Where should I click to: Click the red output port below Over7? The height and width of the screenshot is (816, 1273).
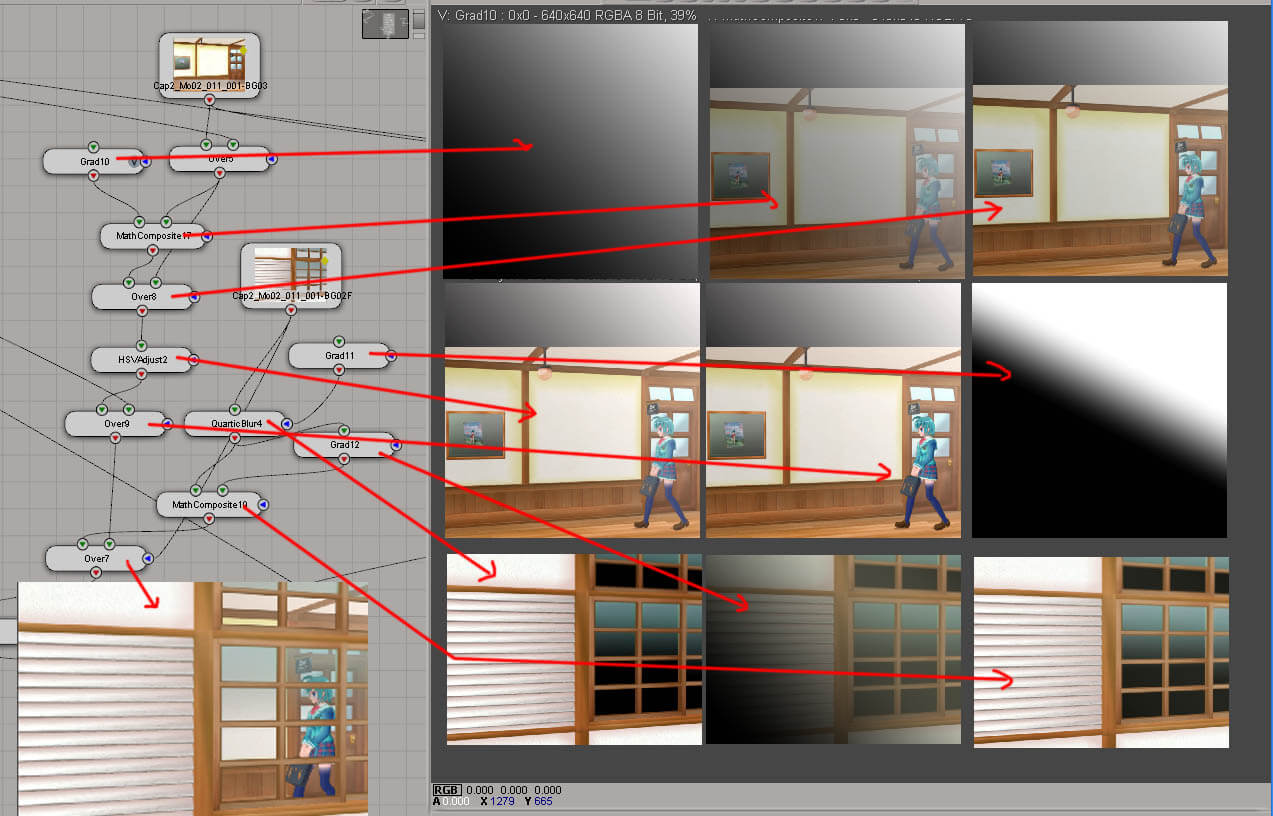point(96,573)
